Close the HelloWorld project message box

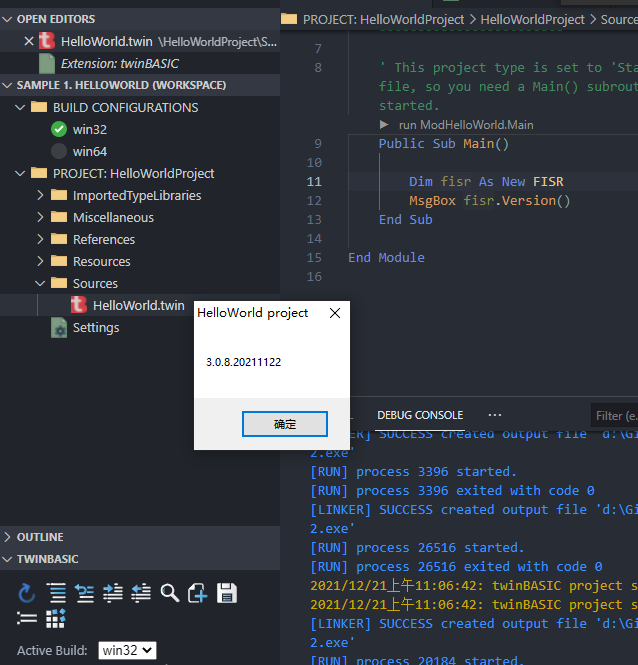point(335,313)
